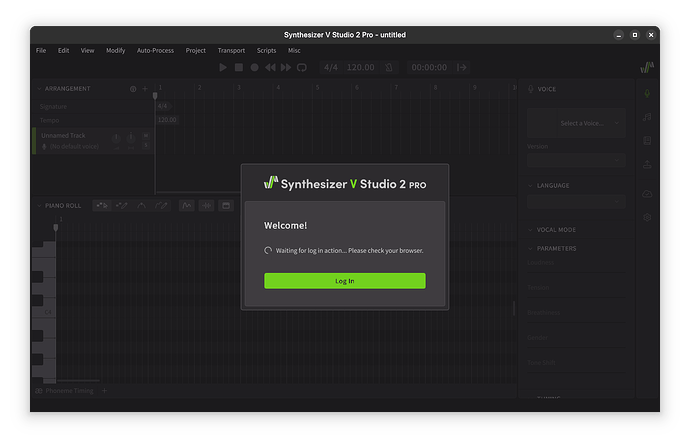Toggle the metronome icon
The width and height of the screenshot is (690, 445).
[x=389, y=67]
